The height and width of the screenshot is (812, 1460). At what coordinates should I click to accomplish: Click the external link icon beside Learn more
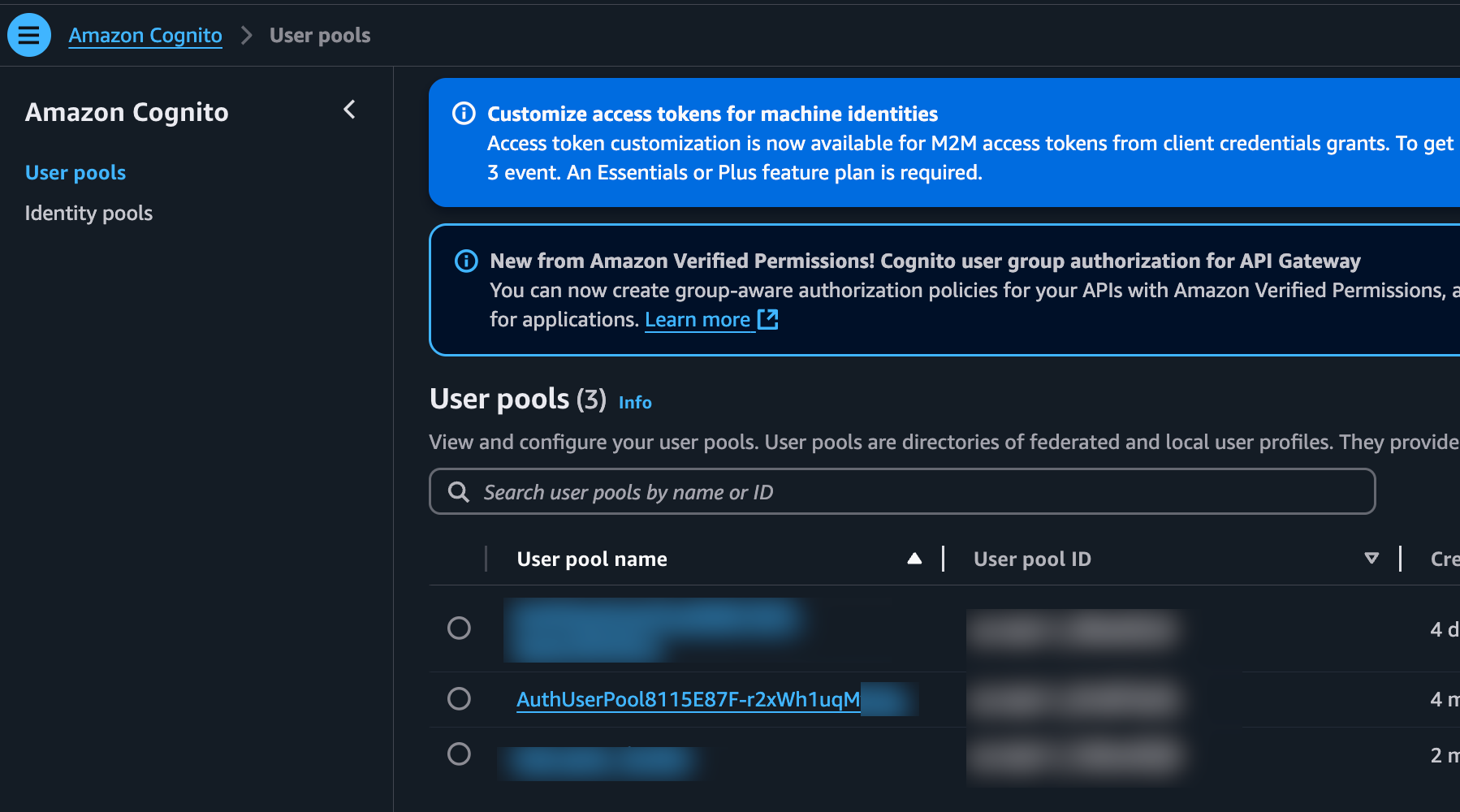point(768,319)
